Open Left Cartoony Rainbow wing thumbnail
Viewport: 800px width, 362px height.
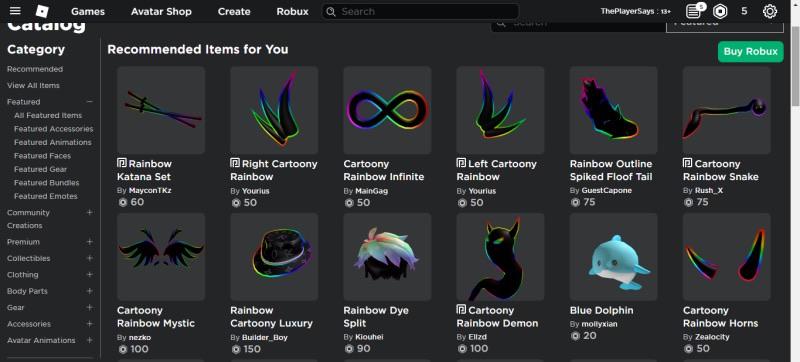(501, 110)
